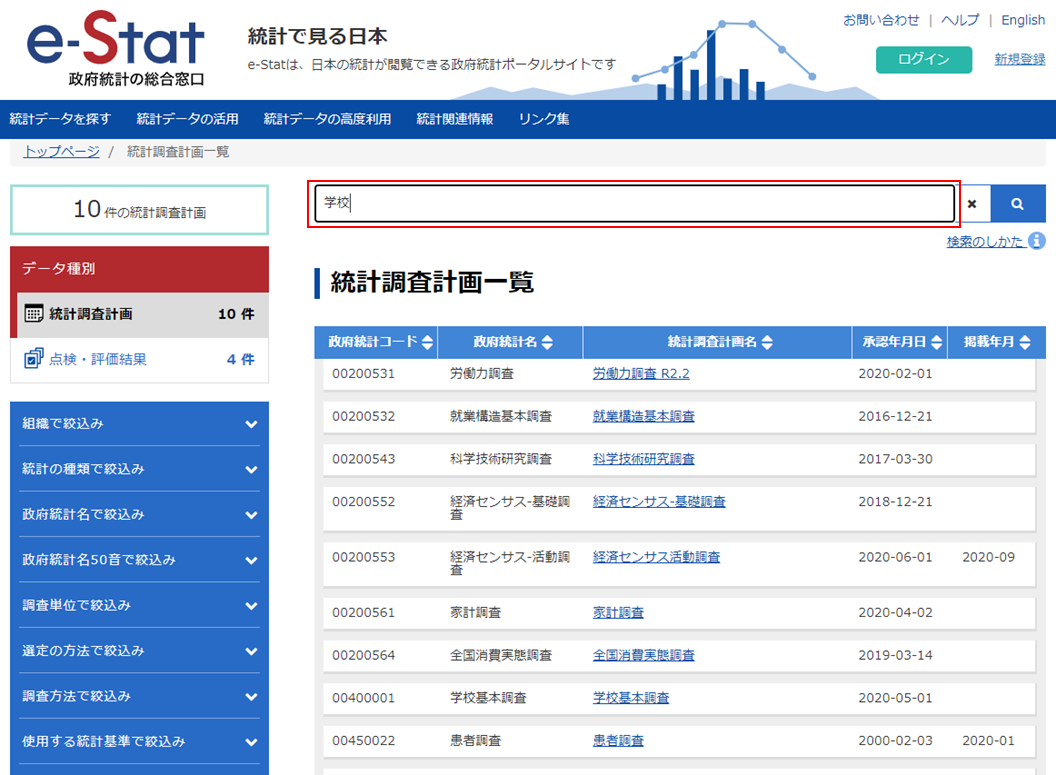Click the 10件の統計調査計画 count box
The height and width of the screenshot is (775, 1056).
tap(139, 210)
